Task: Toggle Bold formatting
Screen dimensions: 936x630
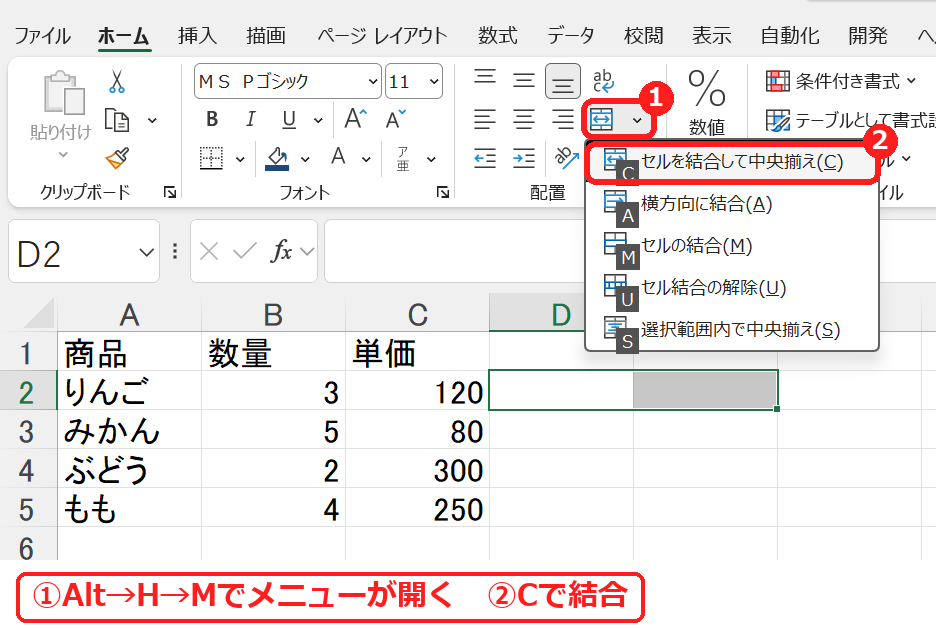Action: point(212,119)
